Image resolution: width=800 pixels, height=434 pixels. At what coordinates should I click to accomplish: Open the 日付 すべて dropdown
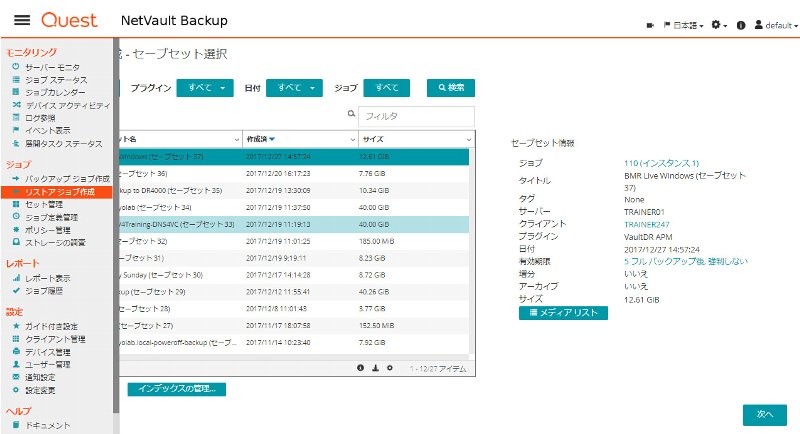(x=294, y=88)
